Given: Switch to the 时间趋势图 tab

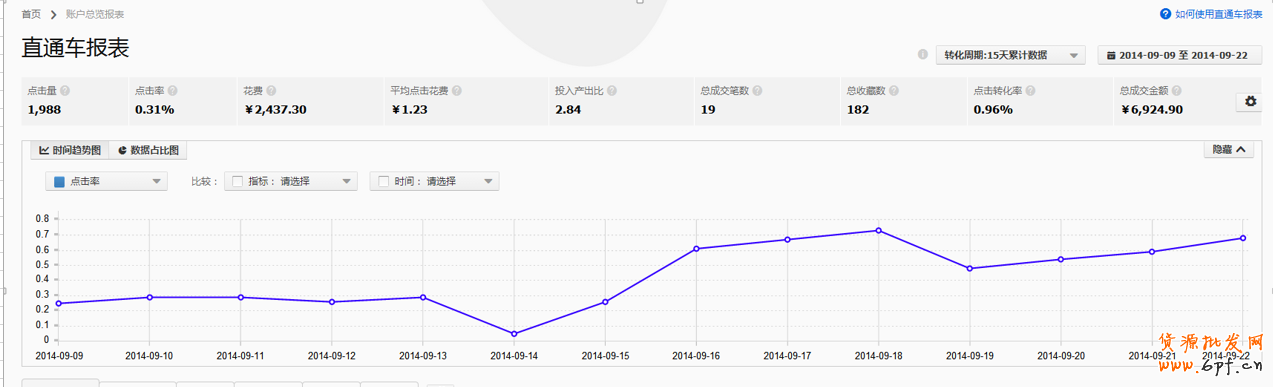Looking at the screenshot, I should 70,150.
